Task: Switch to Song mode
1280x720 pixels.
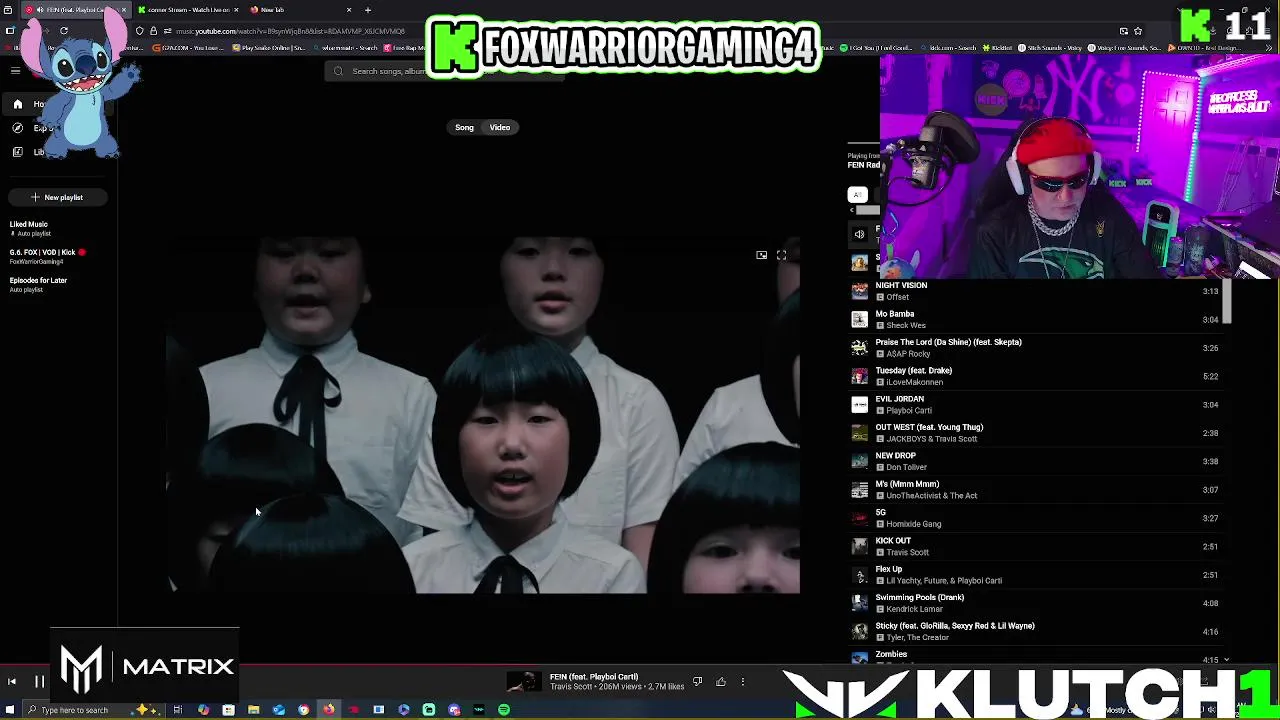Action: tap(464, 127)
